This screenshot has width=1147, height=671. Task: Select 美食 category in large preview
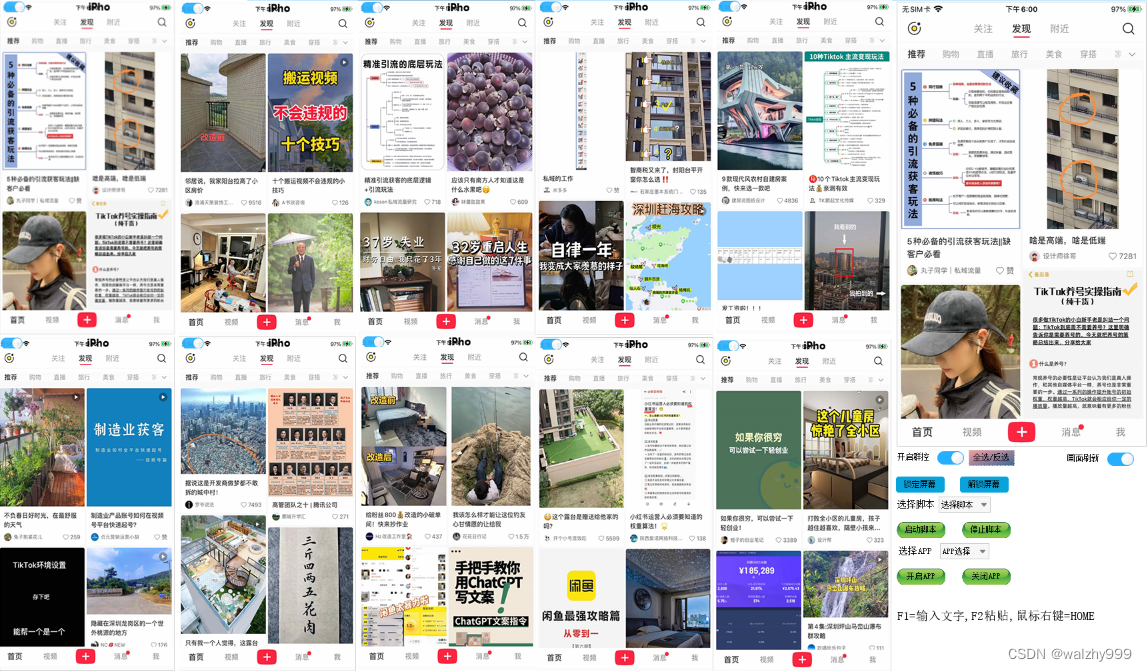coord(1053,54)
